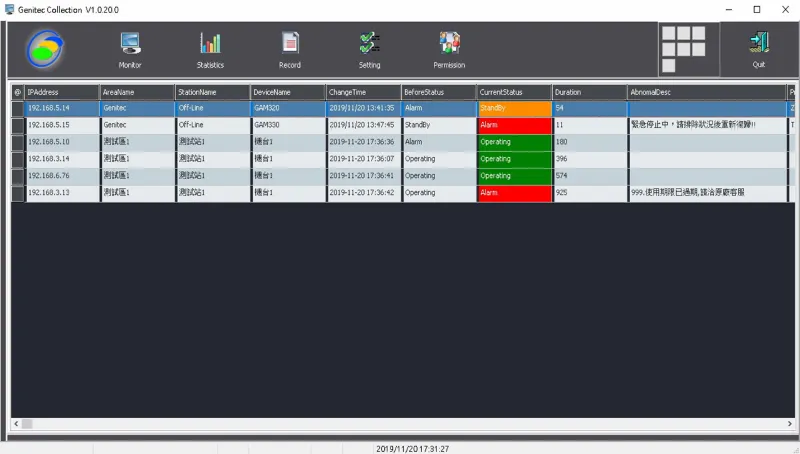Click BeforeStatus StandBy cell for GAM330
The image size is (800, 454).
pyautogui.click(x=439, y=125)
